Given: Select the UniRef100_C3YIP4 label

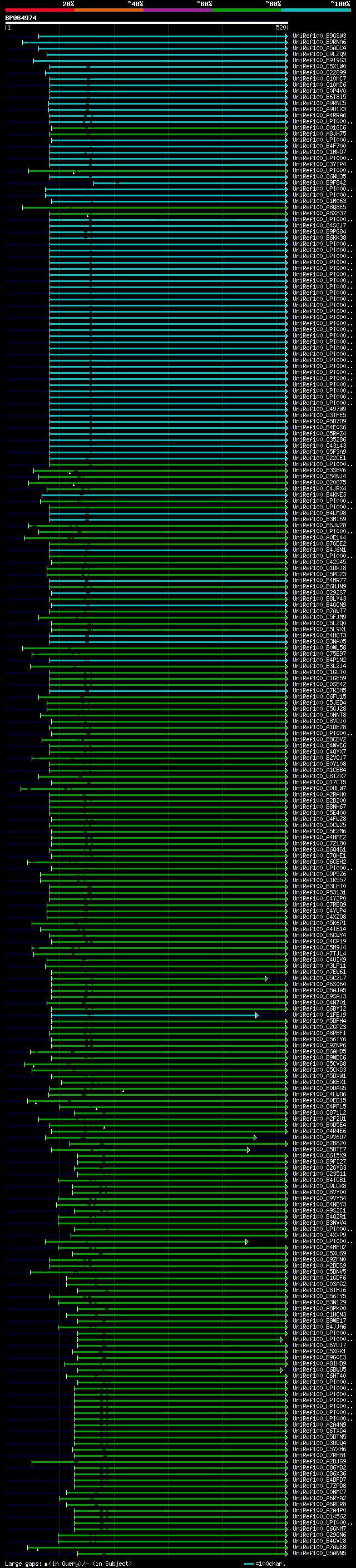Looking at the screenshot, I should [319, 164].
